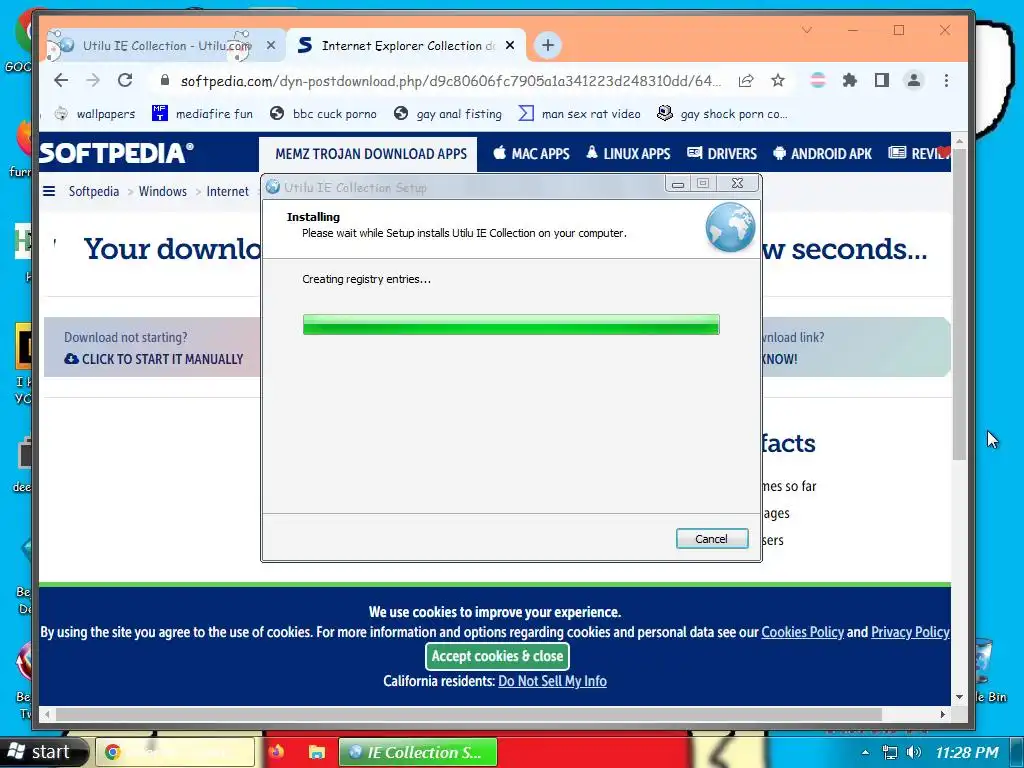The height and width of the screenshot is (768, 1024).
Task: Click the Creating registry entries status text
Action: tap(366, 279)
